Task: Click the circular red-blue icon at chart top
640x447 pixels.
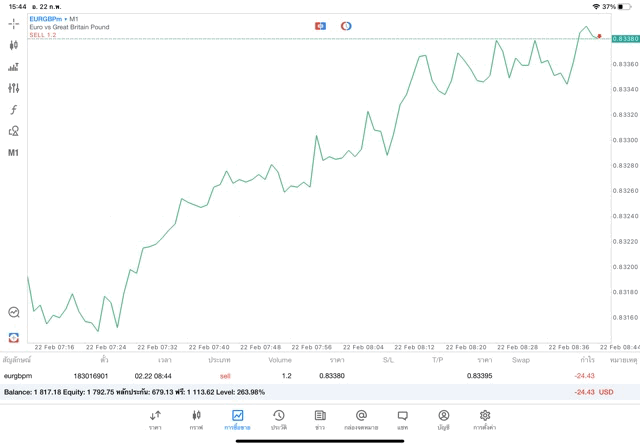Action: [346, 25]
